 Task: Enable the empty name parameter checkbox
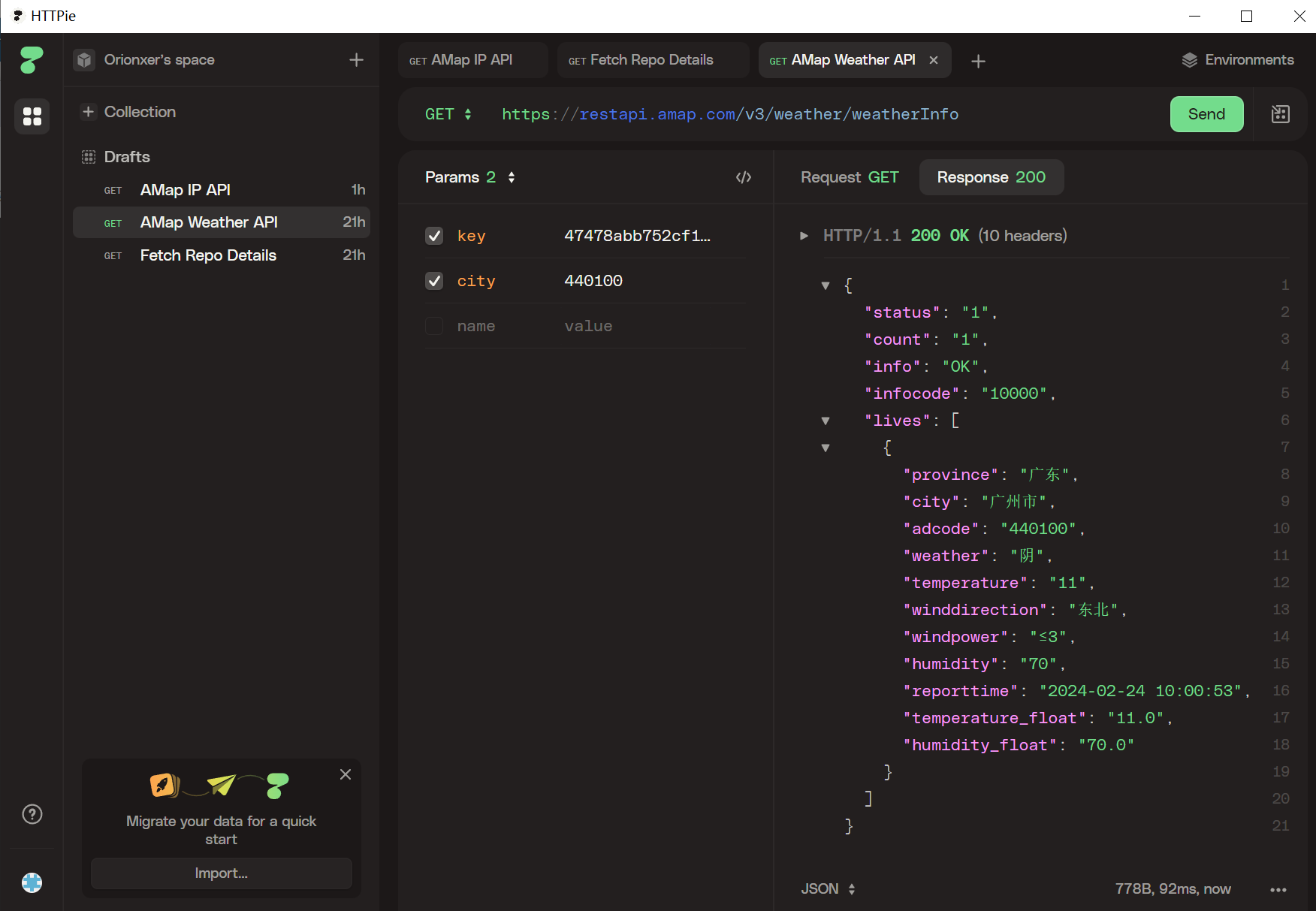click(434, 326)
